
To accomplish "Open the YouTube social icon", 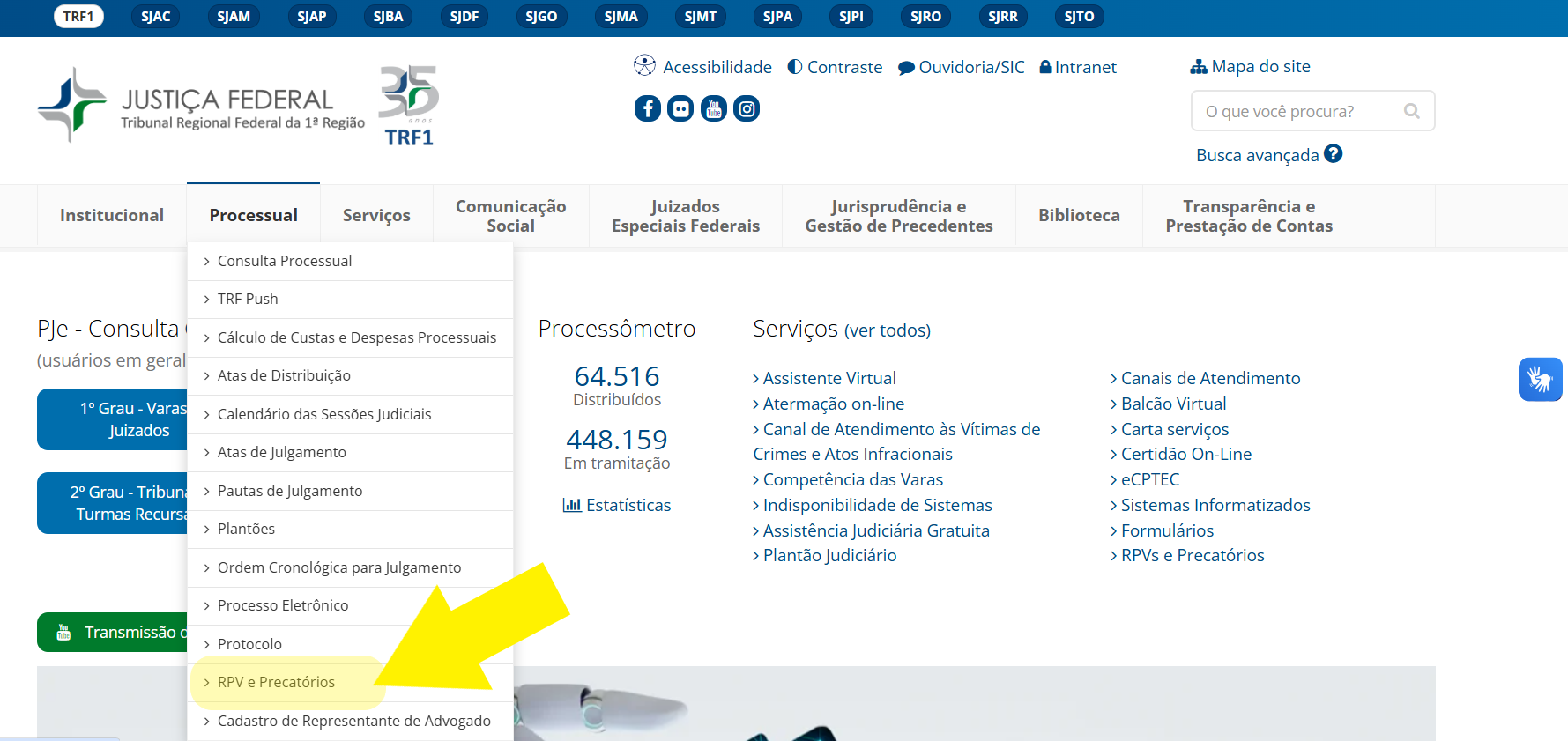I will click(713, 108).
